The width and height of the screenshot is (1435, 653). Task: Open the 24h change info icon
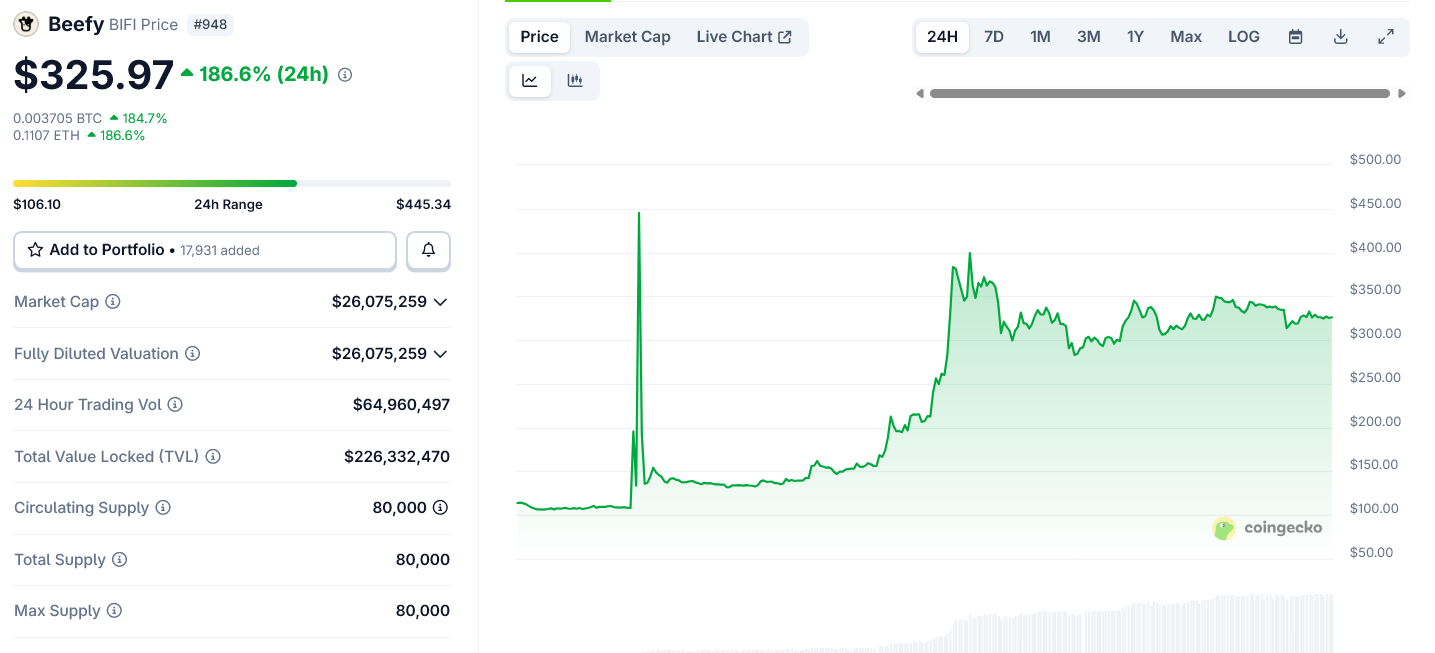pyautogui.click(x=345, y=75)
